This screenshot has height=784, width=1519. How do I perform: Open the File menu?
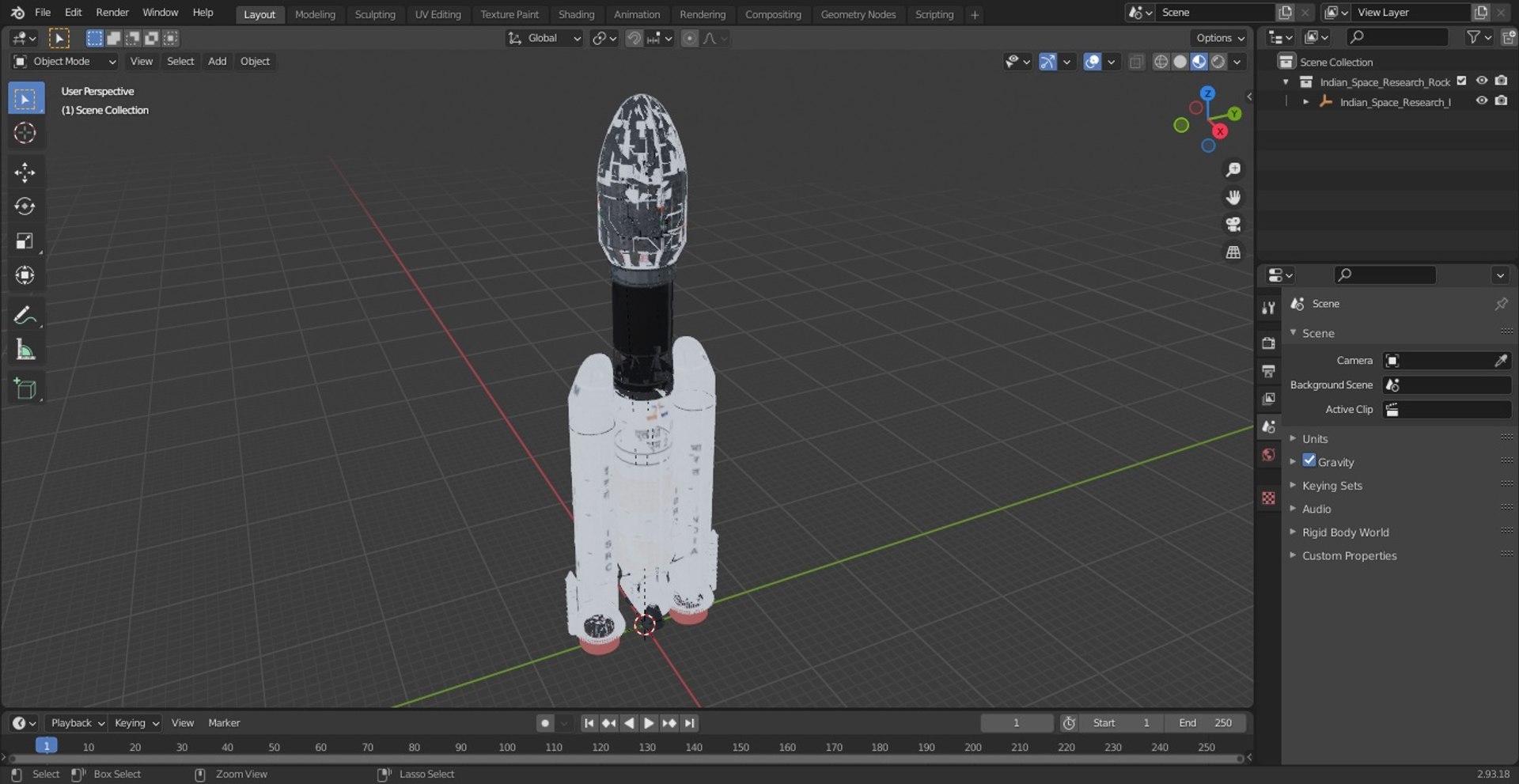[x=43, y=13]
